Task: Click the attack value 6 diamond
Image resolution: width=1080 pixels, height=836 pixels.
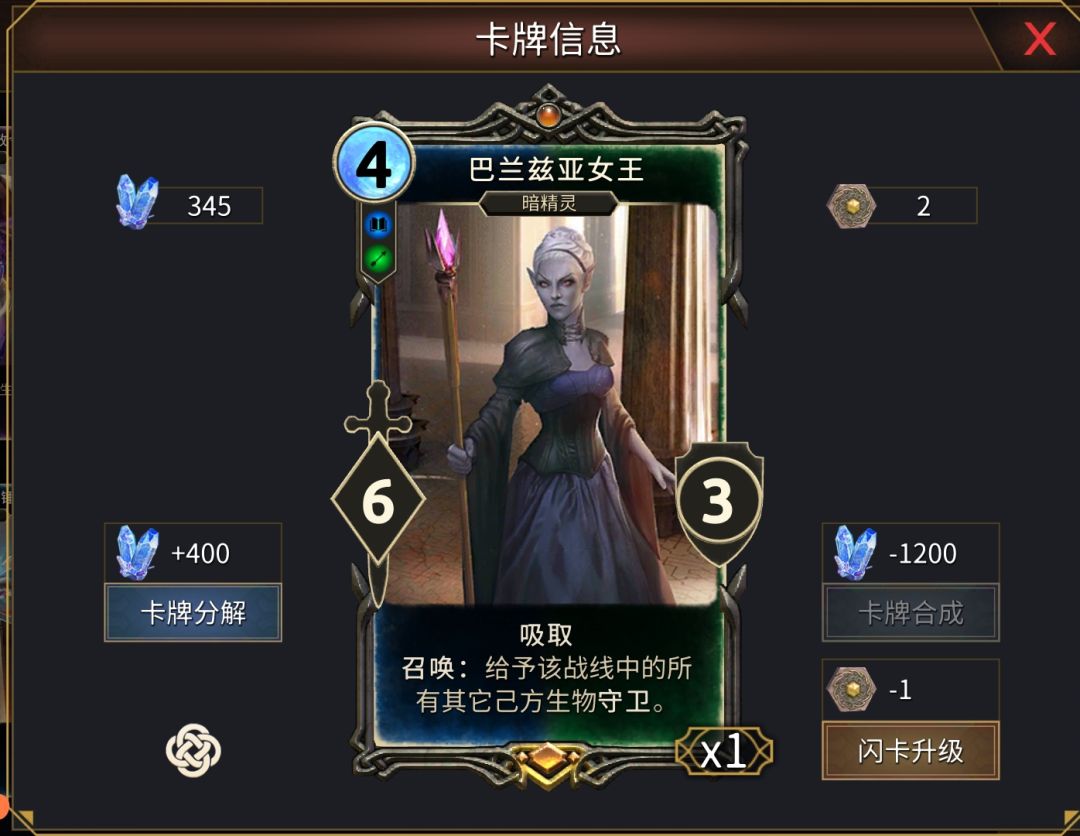Action: 378,501
